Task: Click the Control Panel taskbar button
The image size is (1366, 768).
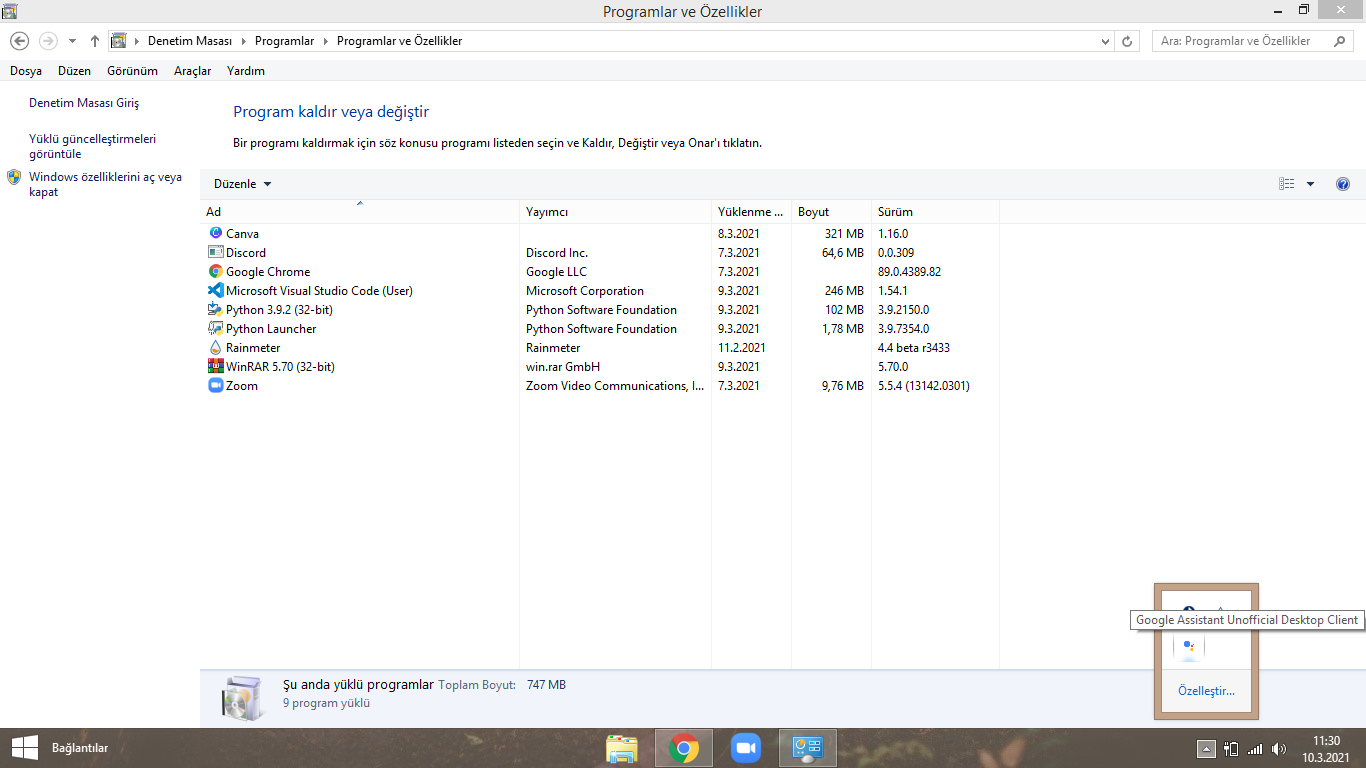Action: coord(807,748)
